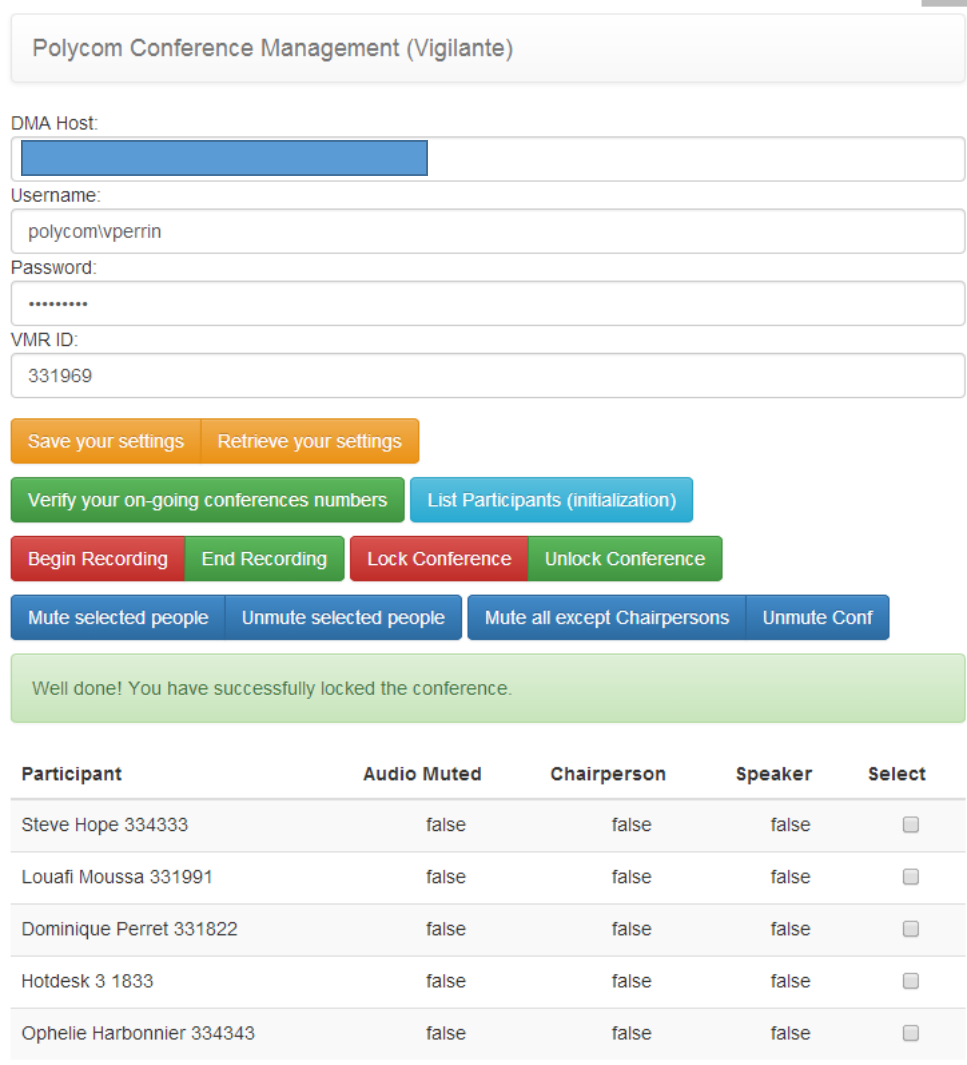Select Ophelie Harbonnier 334343 checkbox
This screenshot has height=1065, width=967.
911,1033
